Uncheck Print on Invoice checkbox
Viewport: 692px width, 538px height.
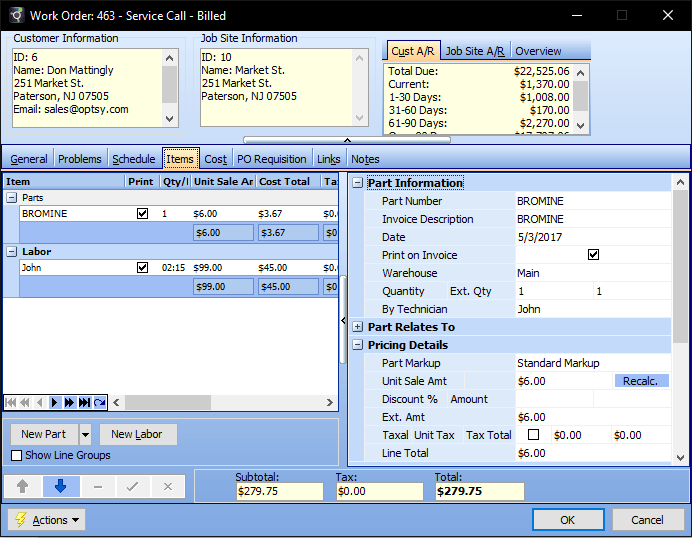pyautogui.click(x=593, y=255)
